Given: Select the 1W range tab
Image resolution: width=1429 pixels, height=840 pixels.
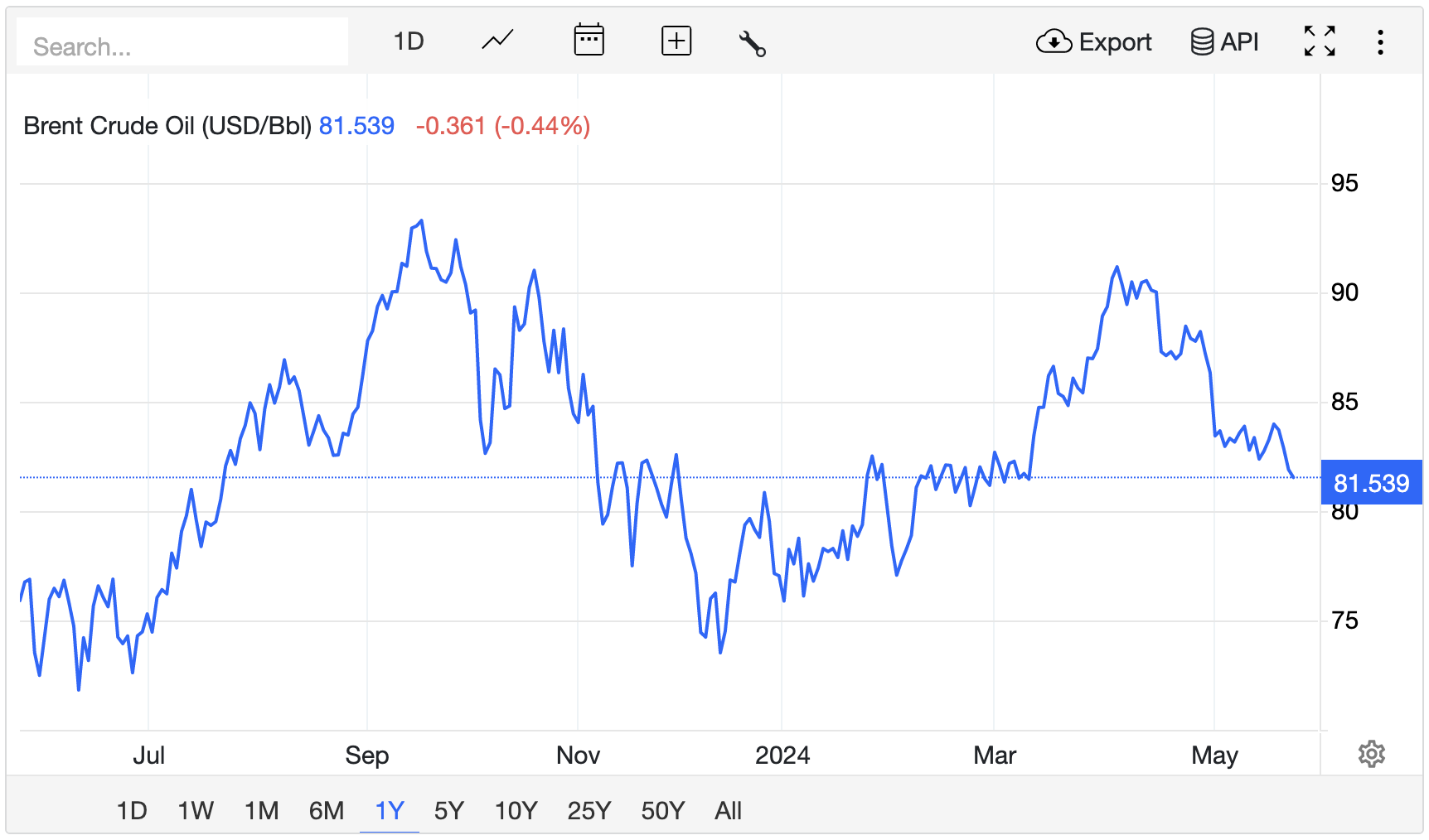Looking at the screenshot, I should point(196,810).
